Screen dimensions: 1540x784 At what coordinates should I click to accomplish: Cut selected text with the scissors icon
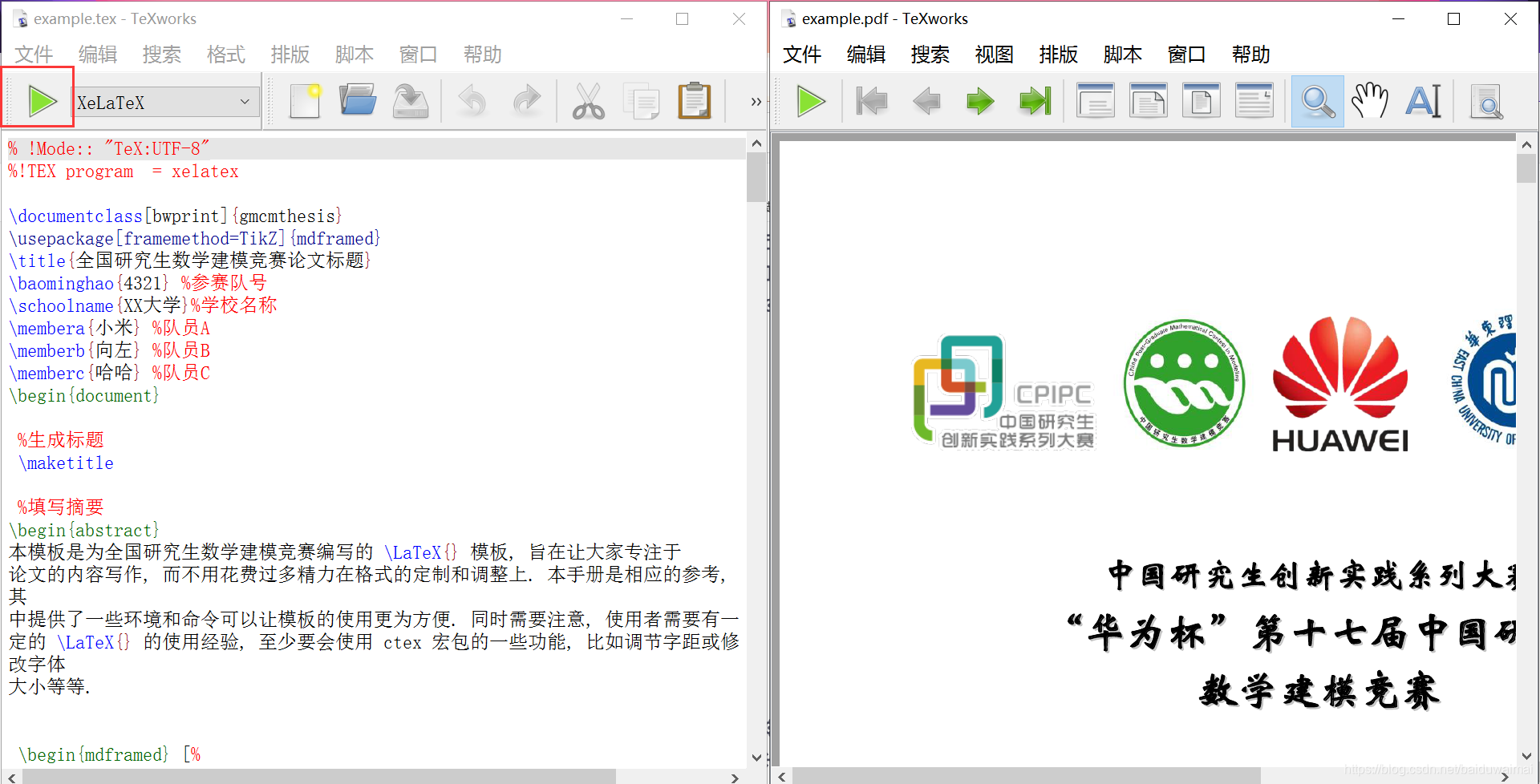click(x=588, y=100)
